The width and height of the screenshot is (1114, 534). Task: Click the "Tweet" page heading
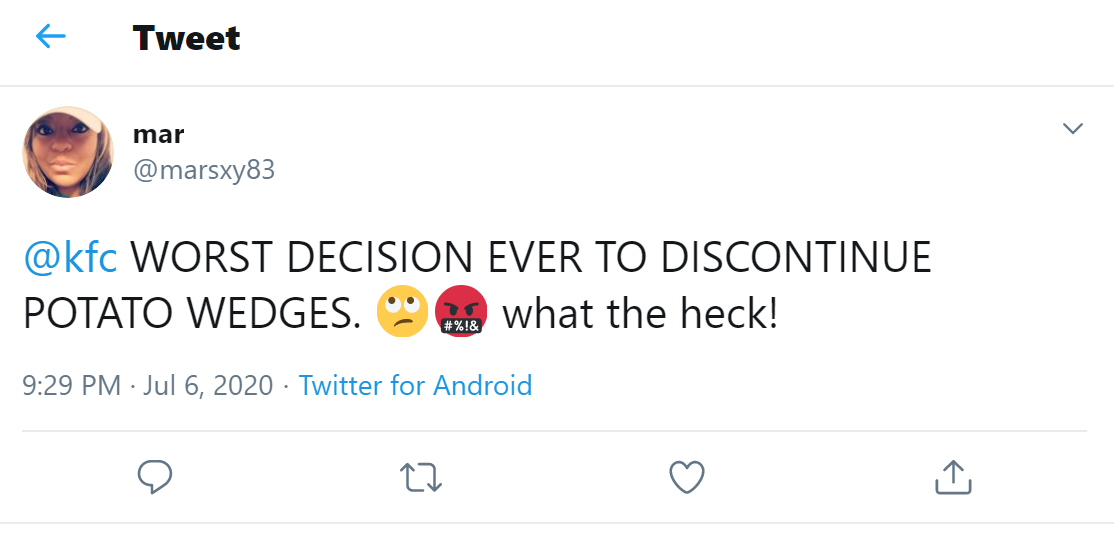[x=186, y=38]
